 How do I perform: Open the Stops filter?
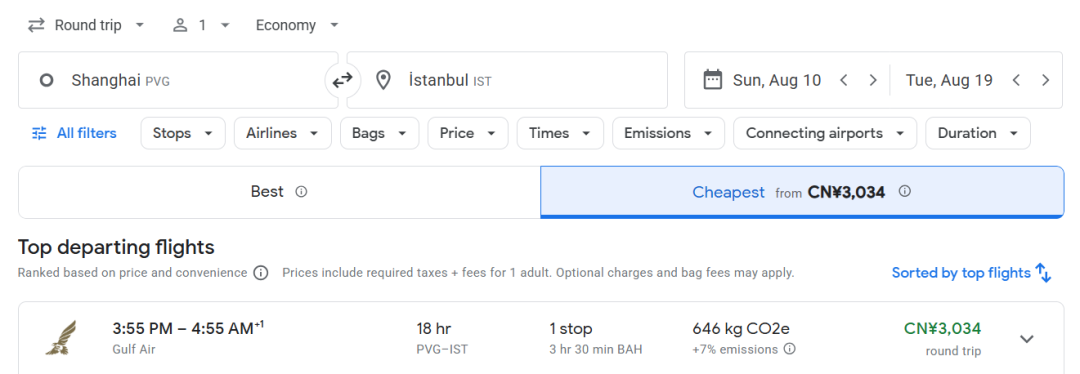[183, 133]
